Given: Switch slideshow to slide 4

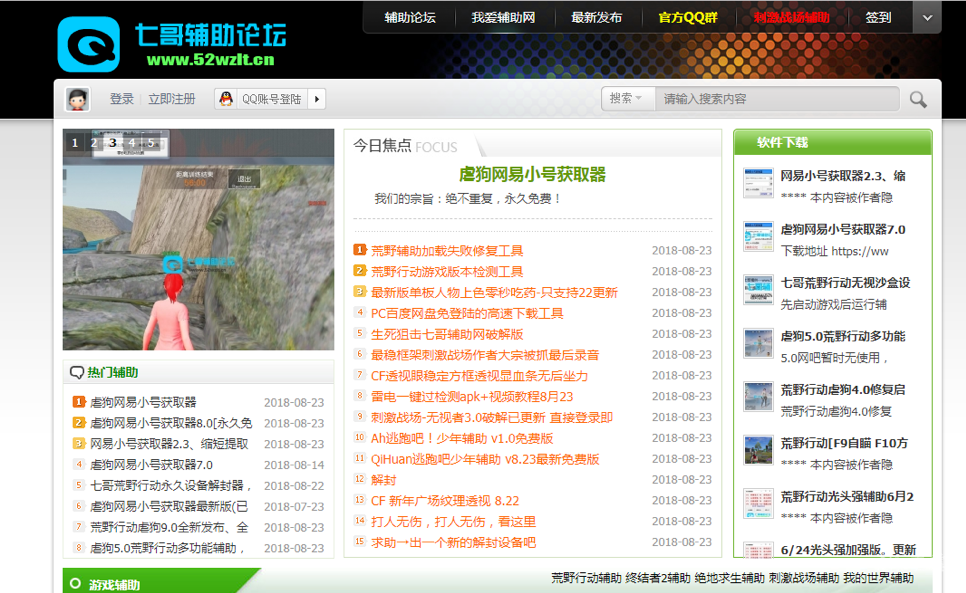Looking at the screenshot, I should (132, 143).
